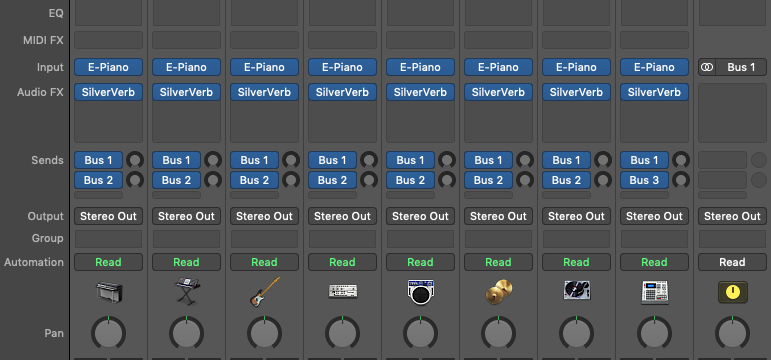The height and width of the screenshot is (360, 771).
Task: Open Stereo Out output on the electric piano channel
Action: click(109, 216)
